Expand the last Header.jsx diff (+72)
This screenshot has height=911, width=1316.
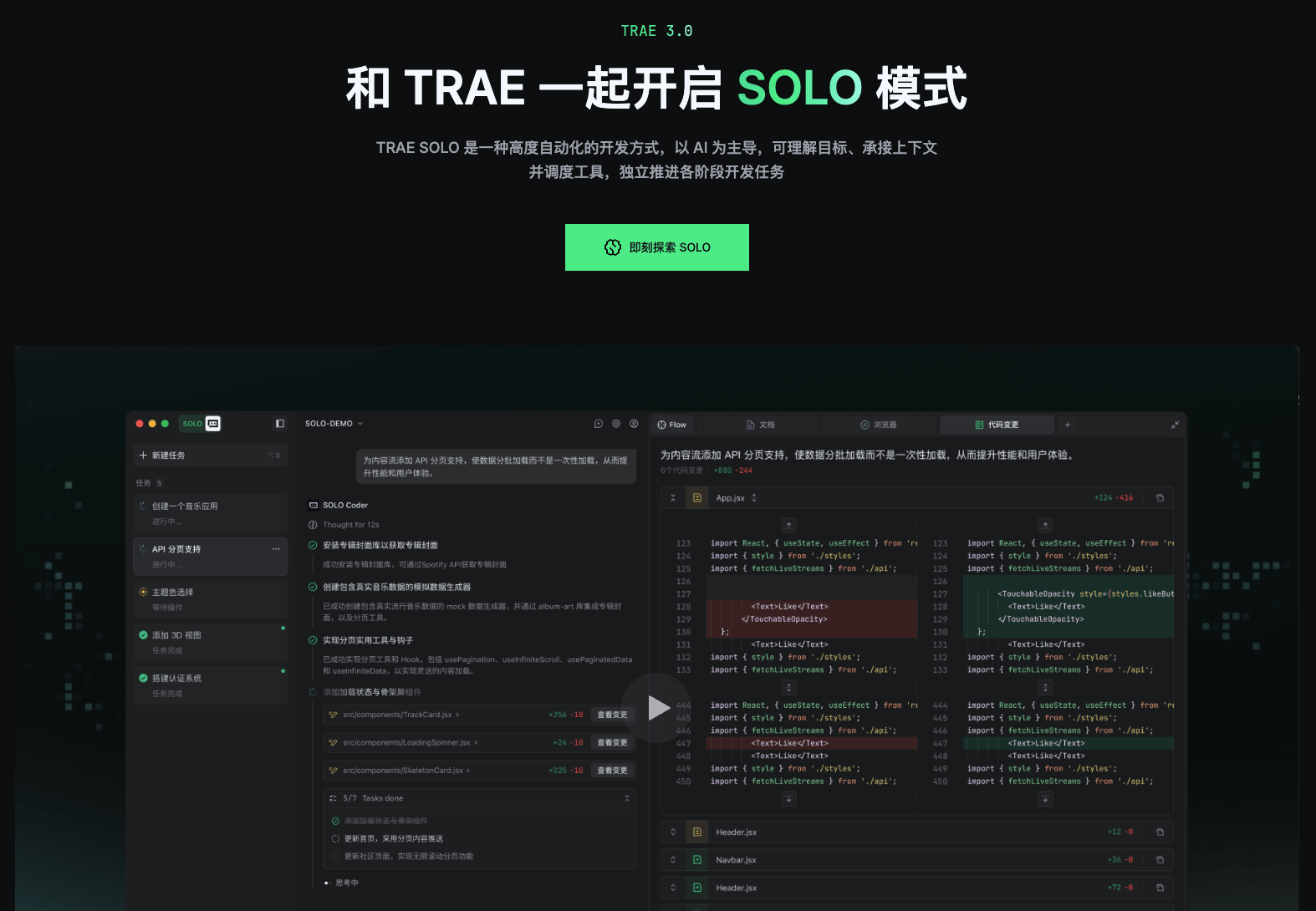coord(673,888)
